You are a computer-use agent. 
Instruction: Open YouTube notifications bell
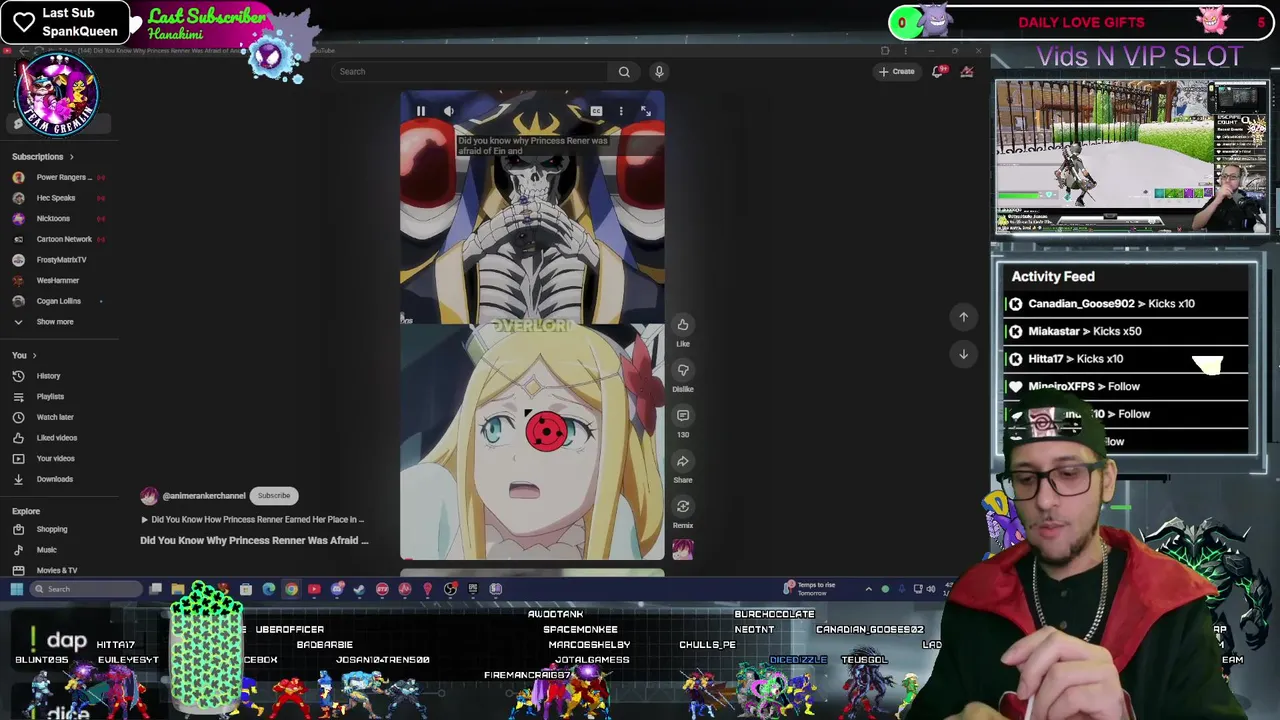point(938,71)
